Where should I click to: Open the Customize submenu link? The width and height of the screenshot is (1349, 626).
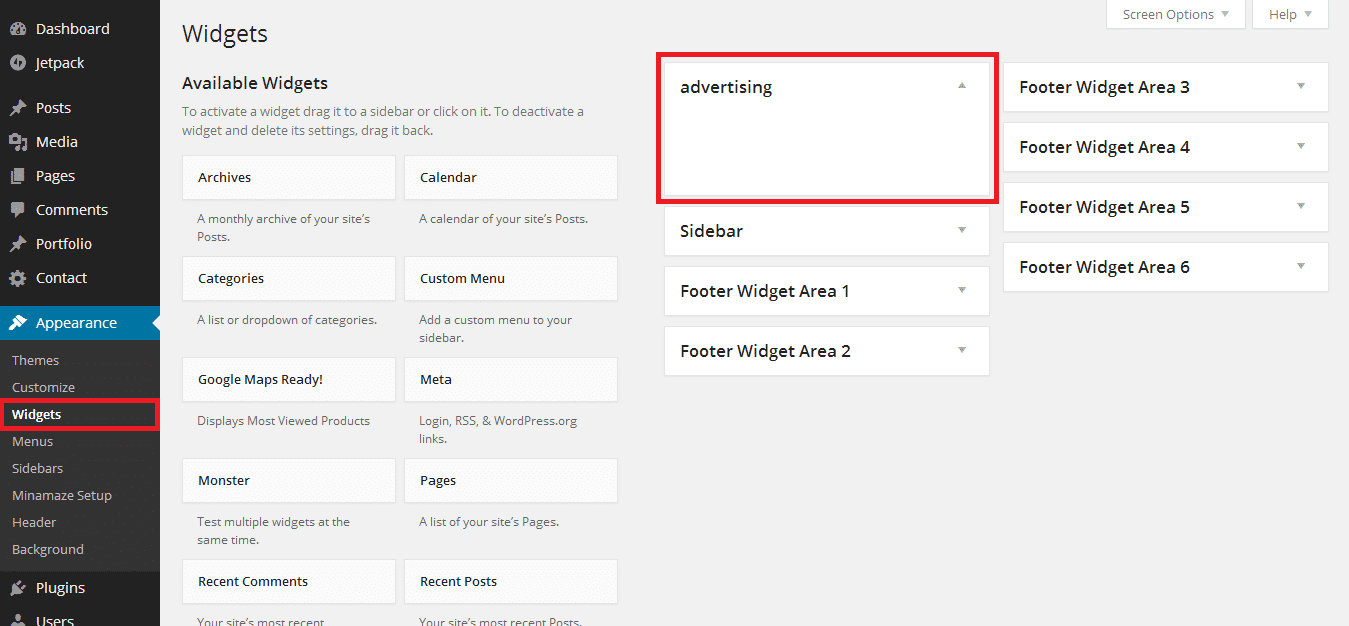[x=43, y=387]
